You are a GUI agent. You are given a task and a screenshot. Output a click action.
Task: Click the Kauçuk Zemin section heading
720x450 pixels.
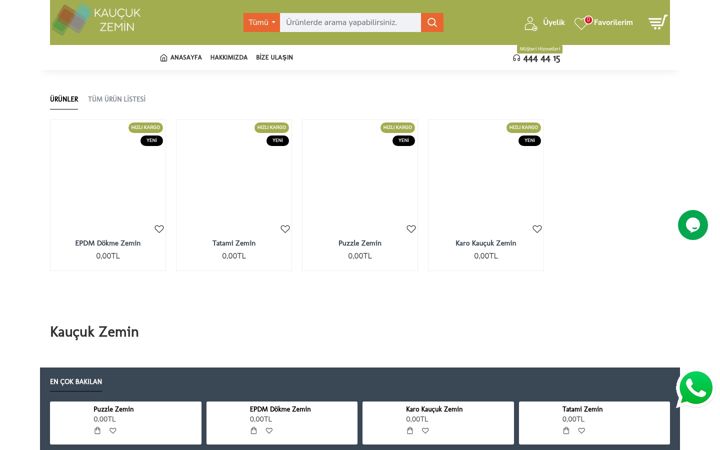(94, 332)
